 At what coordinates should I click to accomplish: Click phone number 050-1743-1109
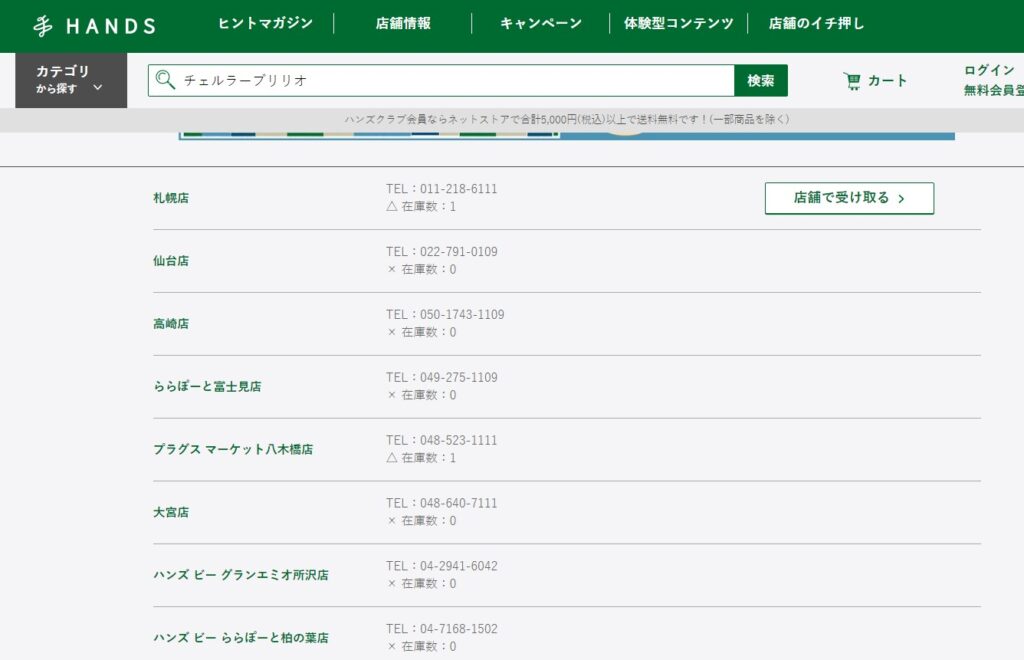click(x=462, y=315)
